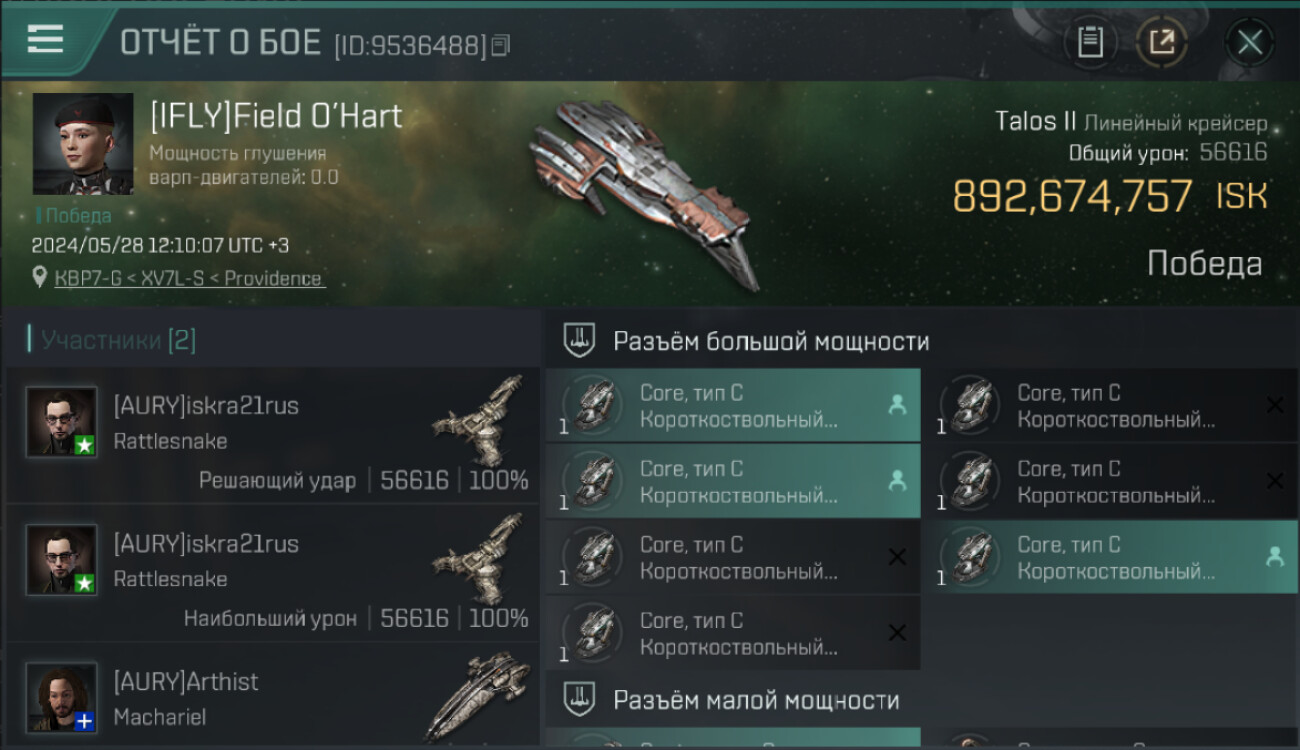
Task: Select destroyed Core module at top right
Action: tap(1111, 405)
